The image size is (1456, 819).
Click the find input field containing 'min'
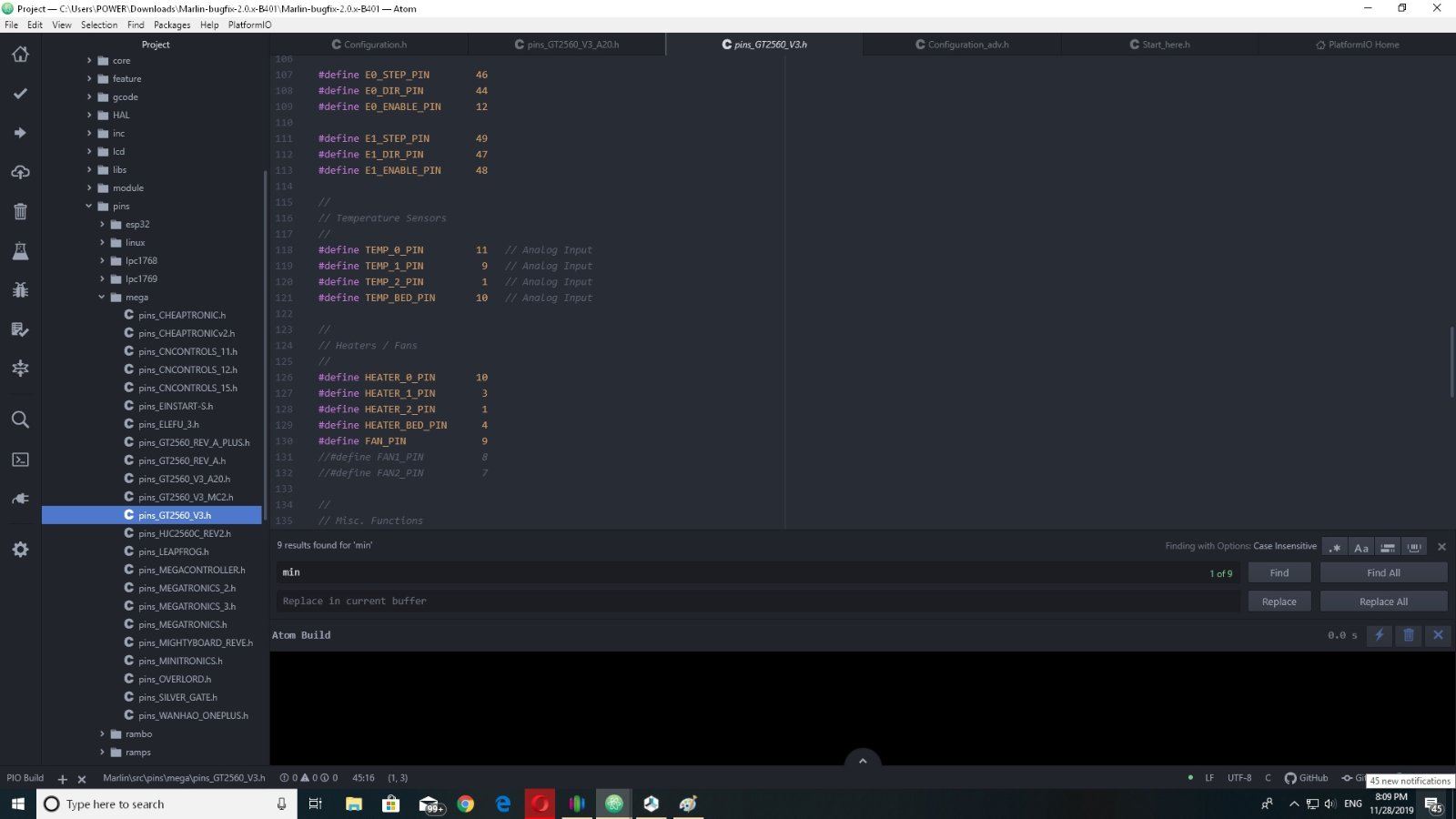coord(757,572)
